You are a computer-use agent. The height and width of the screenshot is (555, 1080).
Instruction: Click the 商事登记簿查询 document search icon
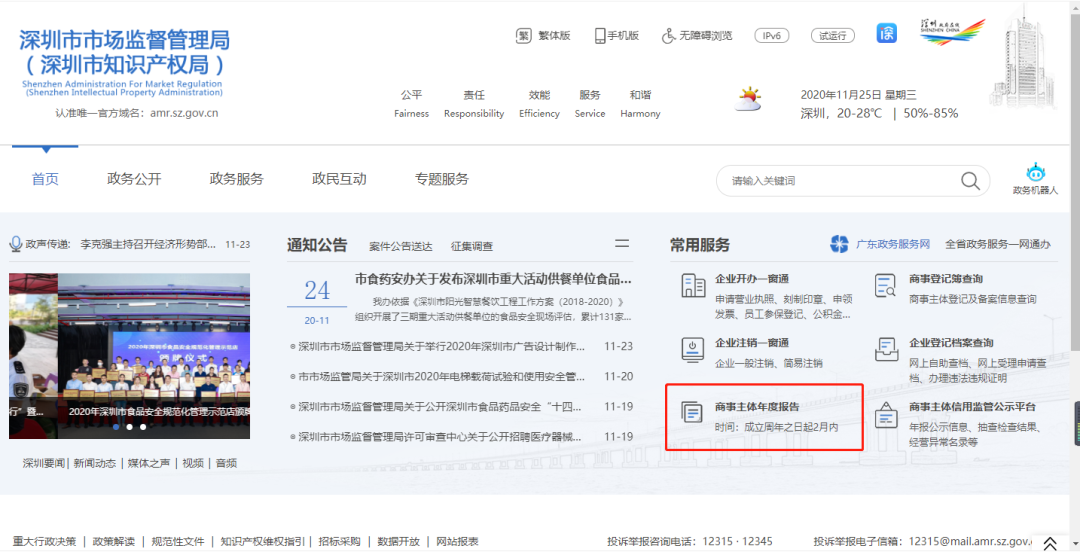(x=886, y=284)
